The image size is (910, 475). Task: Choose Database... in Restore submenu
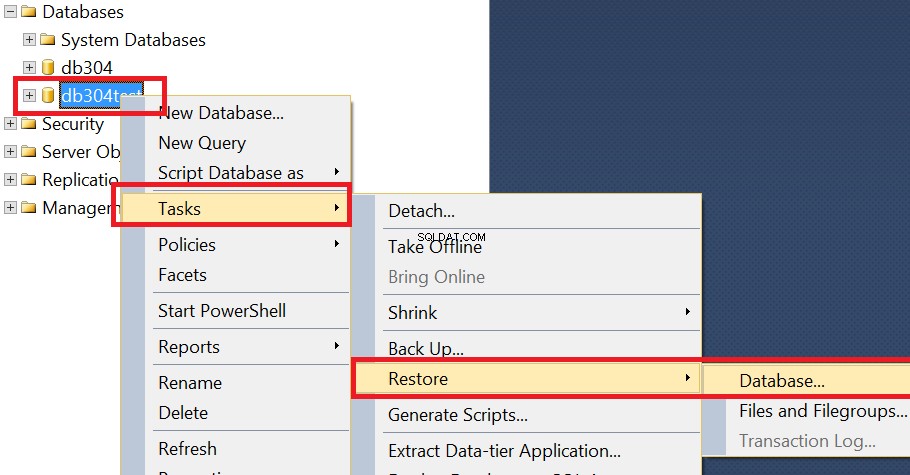pyautogui.click(x=807, y=381)
